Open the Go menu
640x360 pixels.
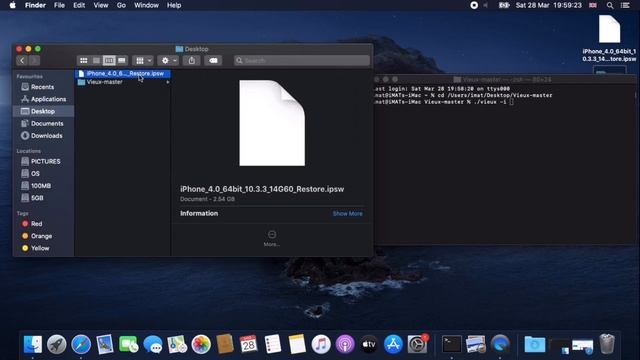pyautogui.click(x=121, y=5)
